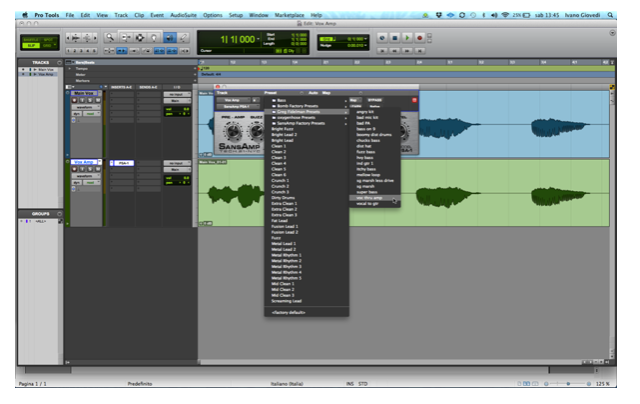Open the plug-in track selector 'Vox Amp'
Screen dimensions: 640x404
click(x=233, y=100)
